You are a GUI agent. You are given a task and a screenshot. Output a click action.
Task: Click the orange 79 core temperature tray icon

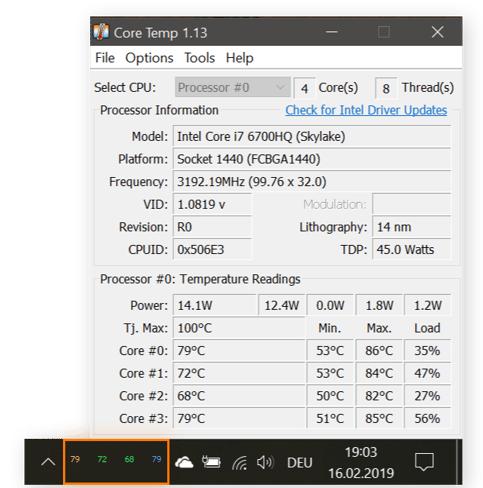[75, 459]
